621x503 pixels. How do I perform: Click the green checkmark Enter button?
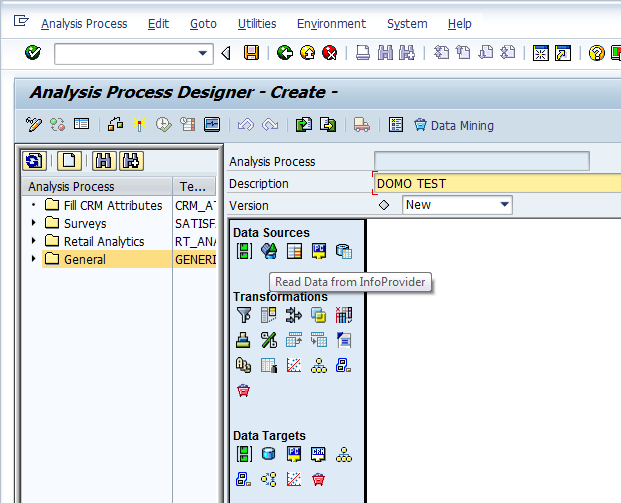point(33,53)
